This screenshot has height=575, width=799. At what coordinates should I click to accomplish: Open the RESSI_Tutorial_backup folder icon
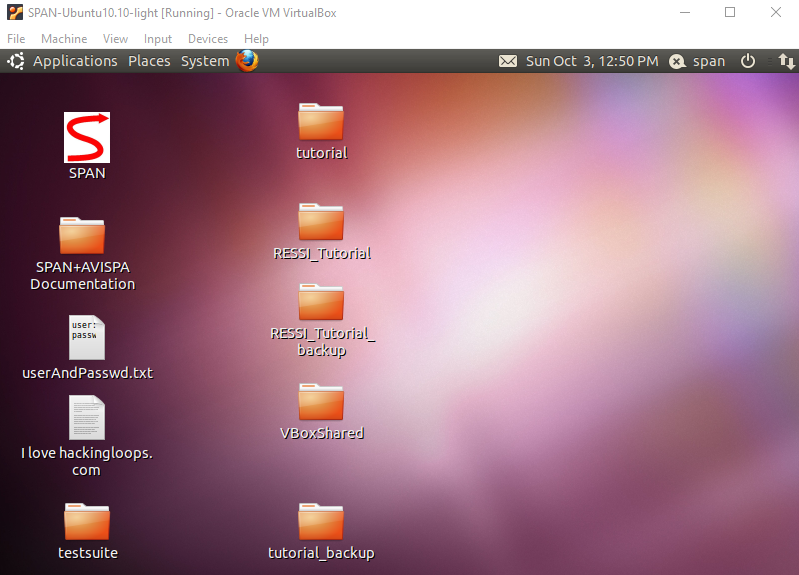click(321, 302)
